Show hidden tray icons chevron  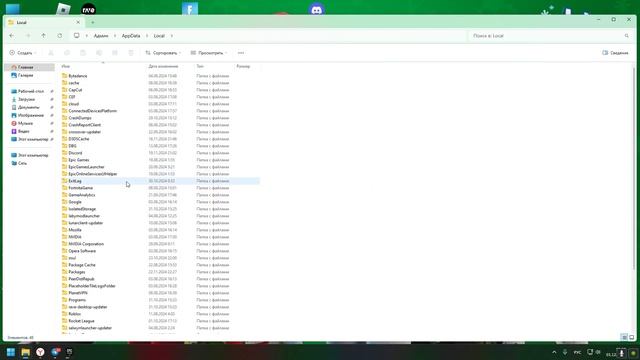(x=554, y=352)
